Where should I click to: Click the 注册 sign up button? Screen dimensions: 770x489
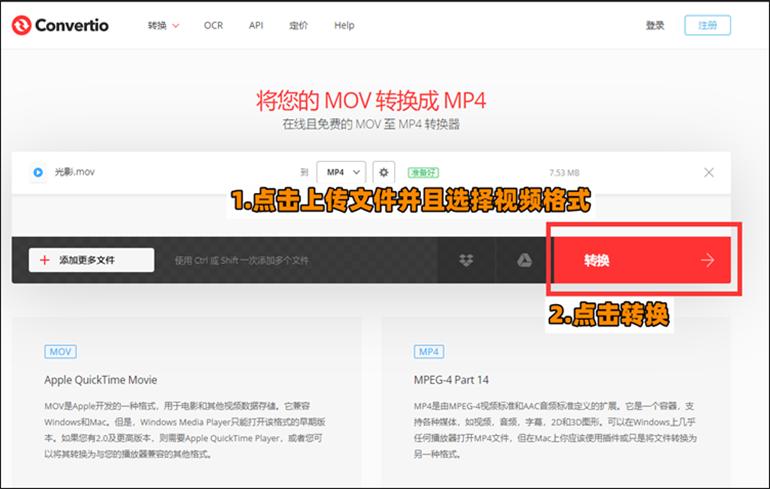pos(707,25)
